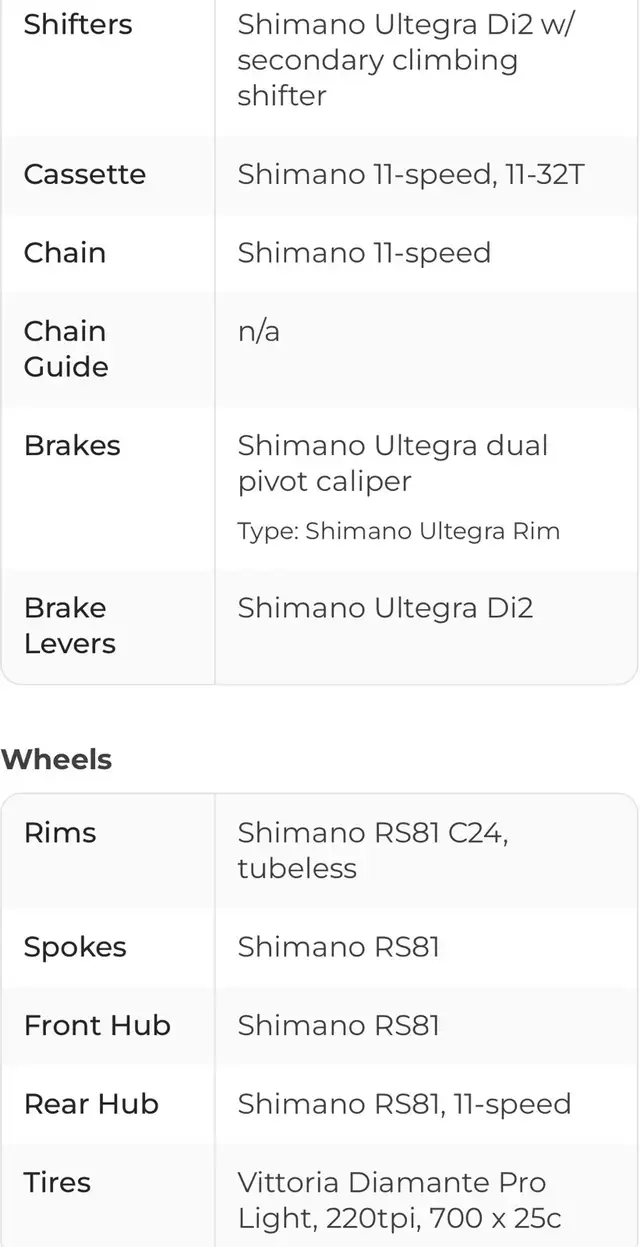Select the 11-32T cassette value
Screen dimensions: 640x1247
(410, 174)
